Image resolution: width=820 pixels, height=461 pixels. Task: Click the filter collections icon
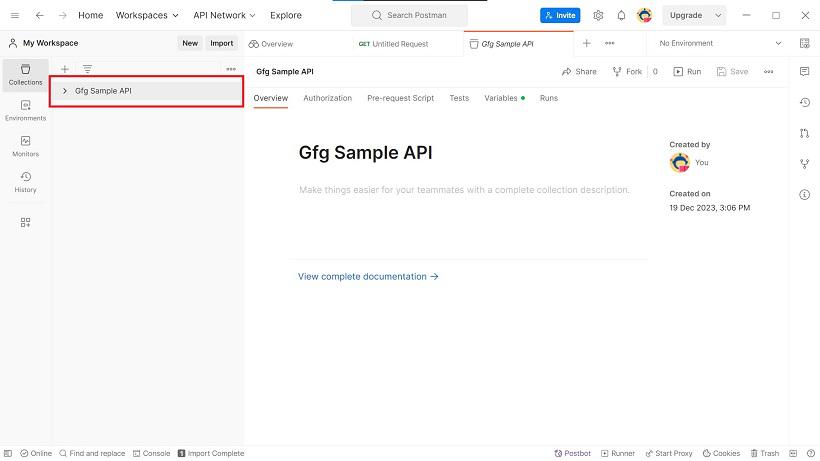pyautogui.click(x=87, y=69)
